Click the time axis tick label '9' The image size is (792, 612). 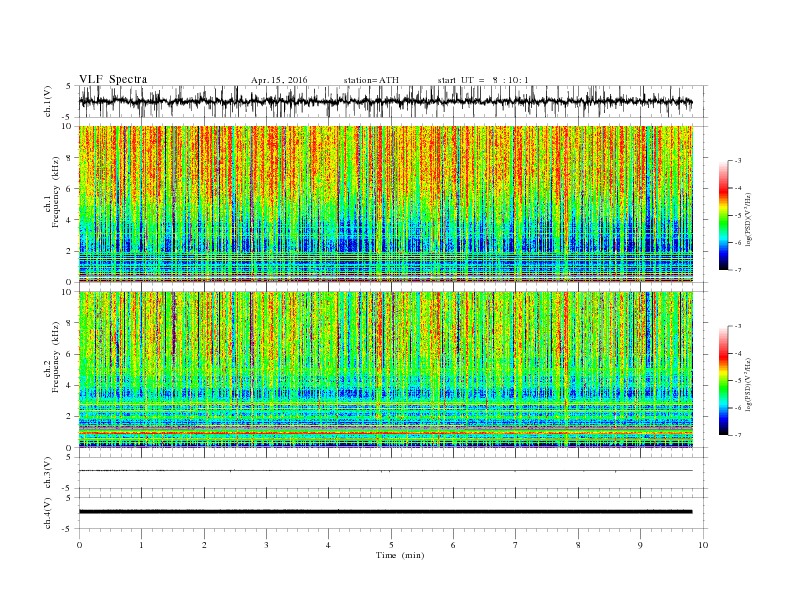click(640, 545)
